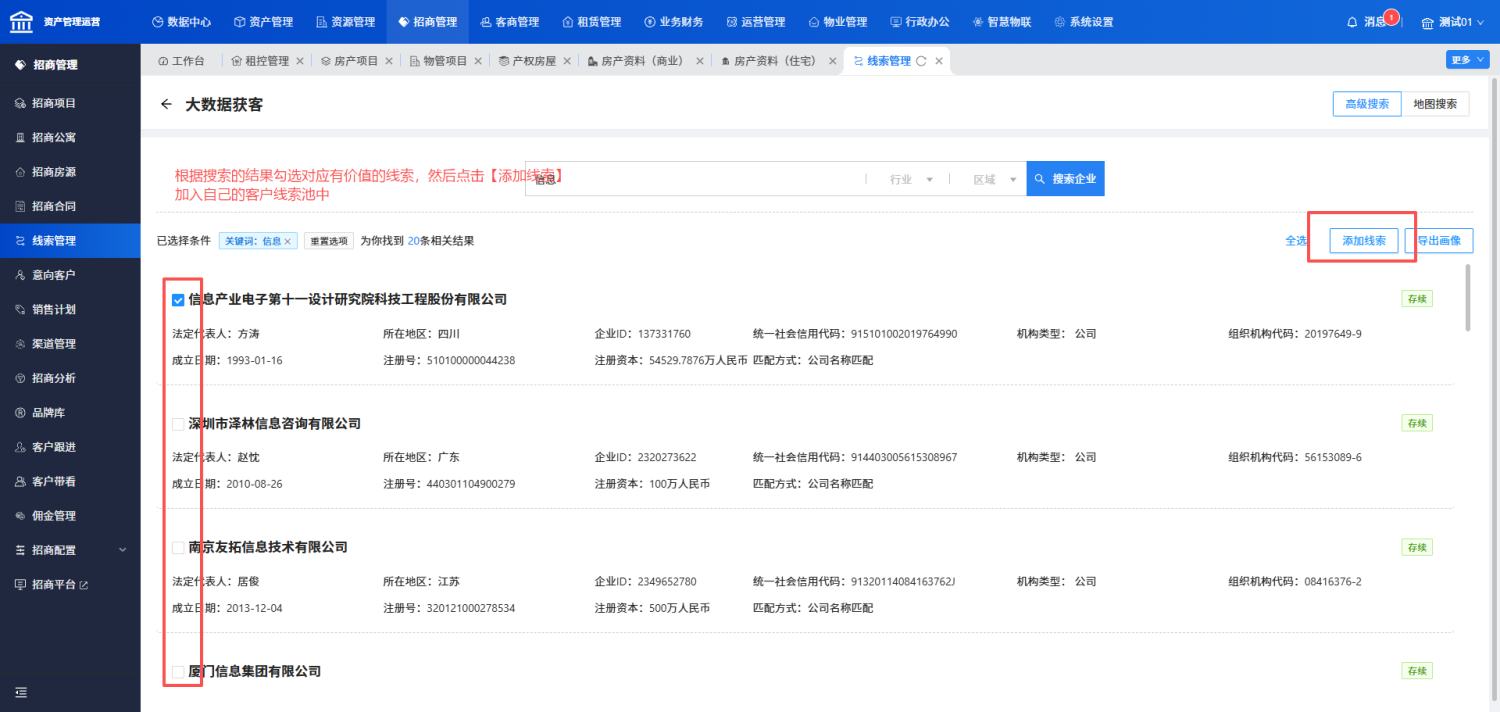The image size is (1500, 712).
Task: Open 招商房源 in the sidebar
Action: point(70,172)
